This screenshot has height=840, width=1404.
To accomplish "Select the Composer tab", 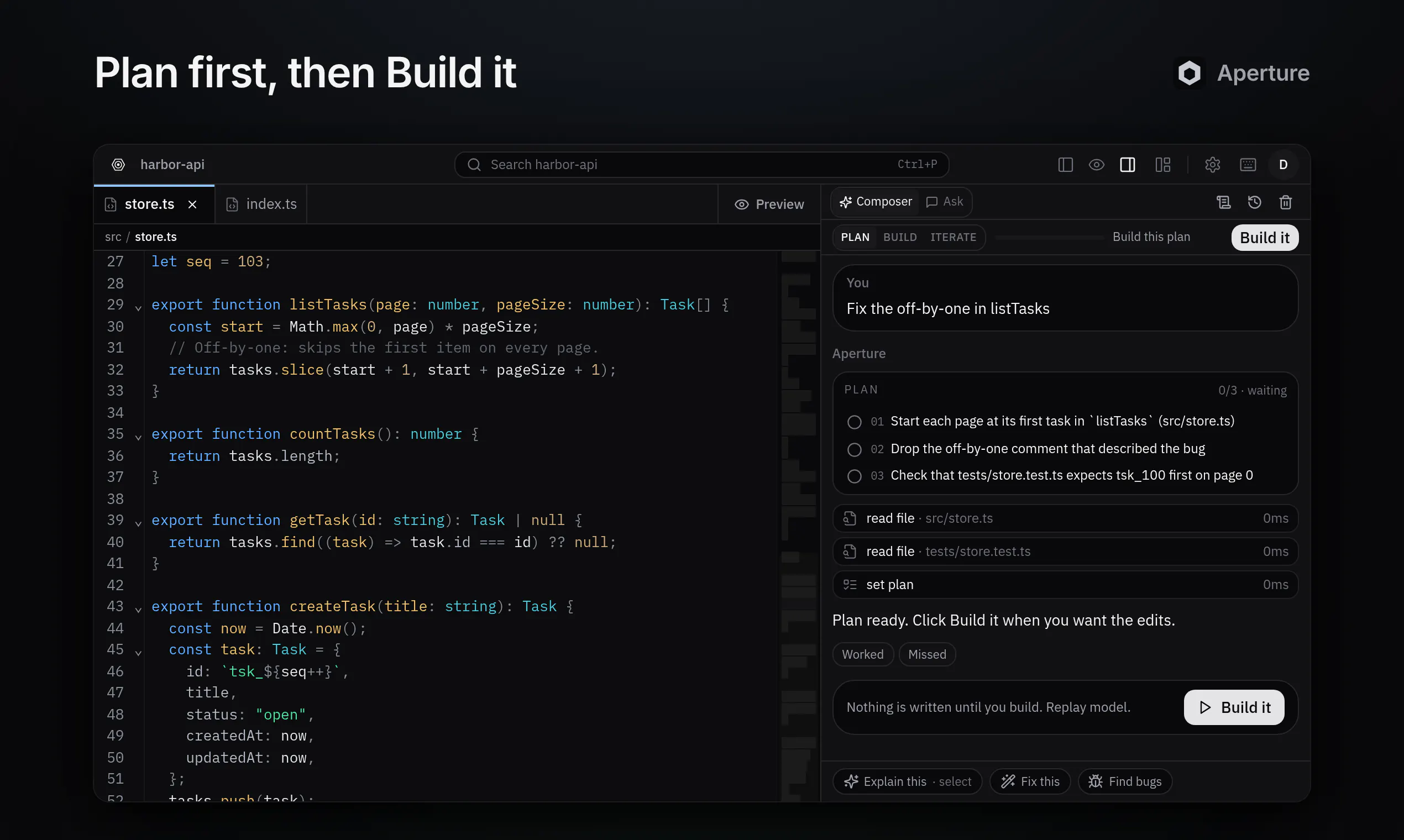I will [x=876, y=202].
